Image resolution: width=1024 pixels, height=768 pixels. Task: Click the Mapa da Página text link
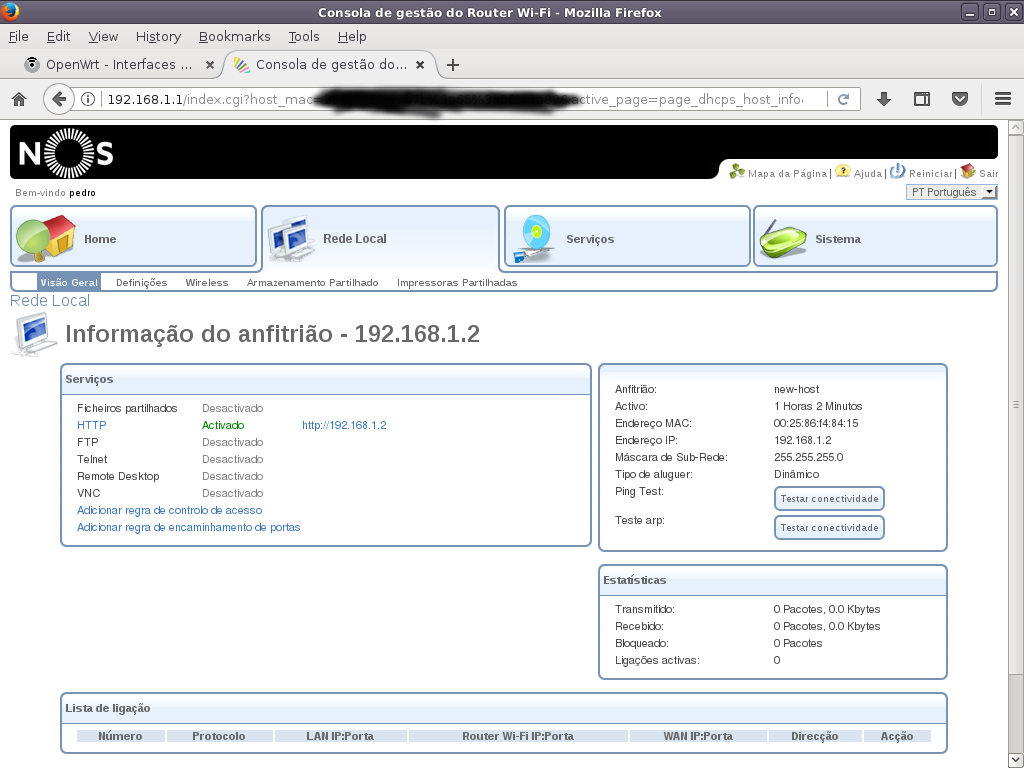[x=788, y=173]
